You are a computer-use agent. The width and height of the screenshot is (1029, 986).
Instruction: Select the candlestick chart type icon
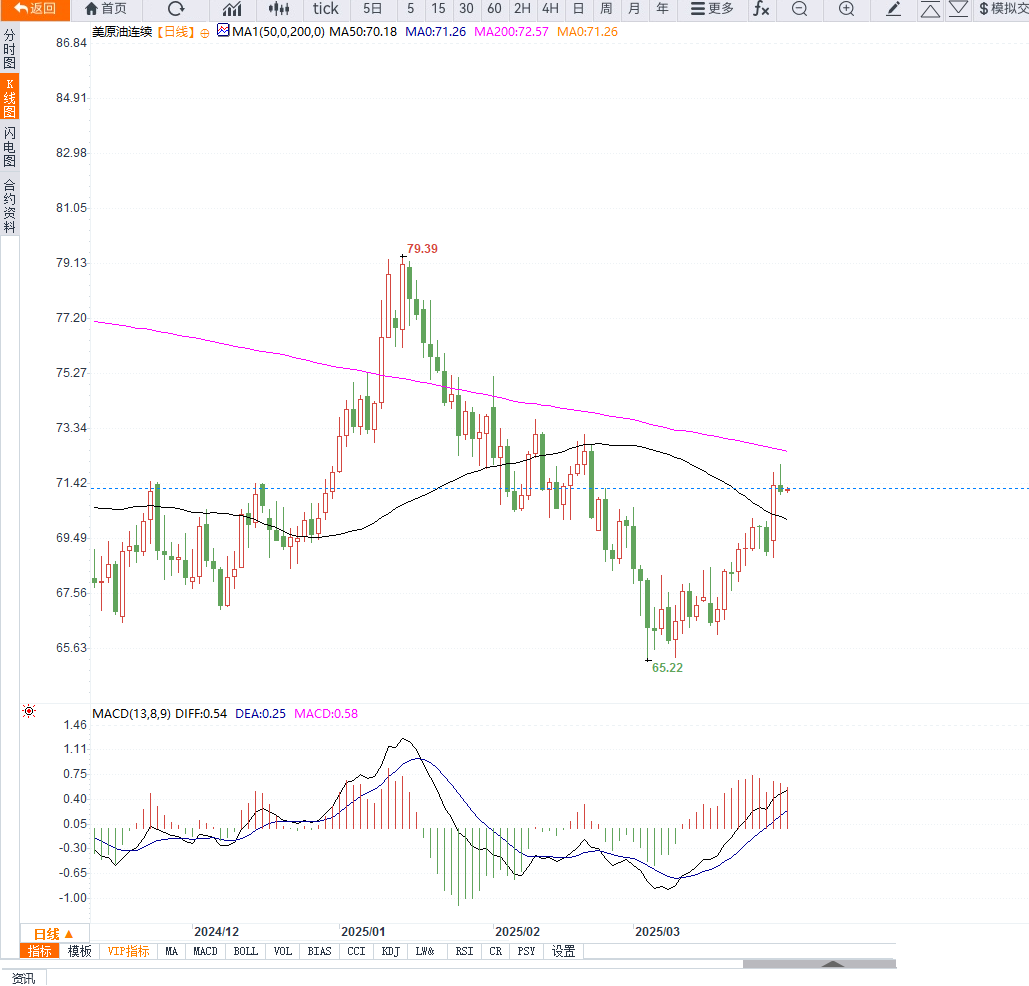point(281,9)
